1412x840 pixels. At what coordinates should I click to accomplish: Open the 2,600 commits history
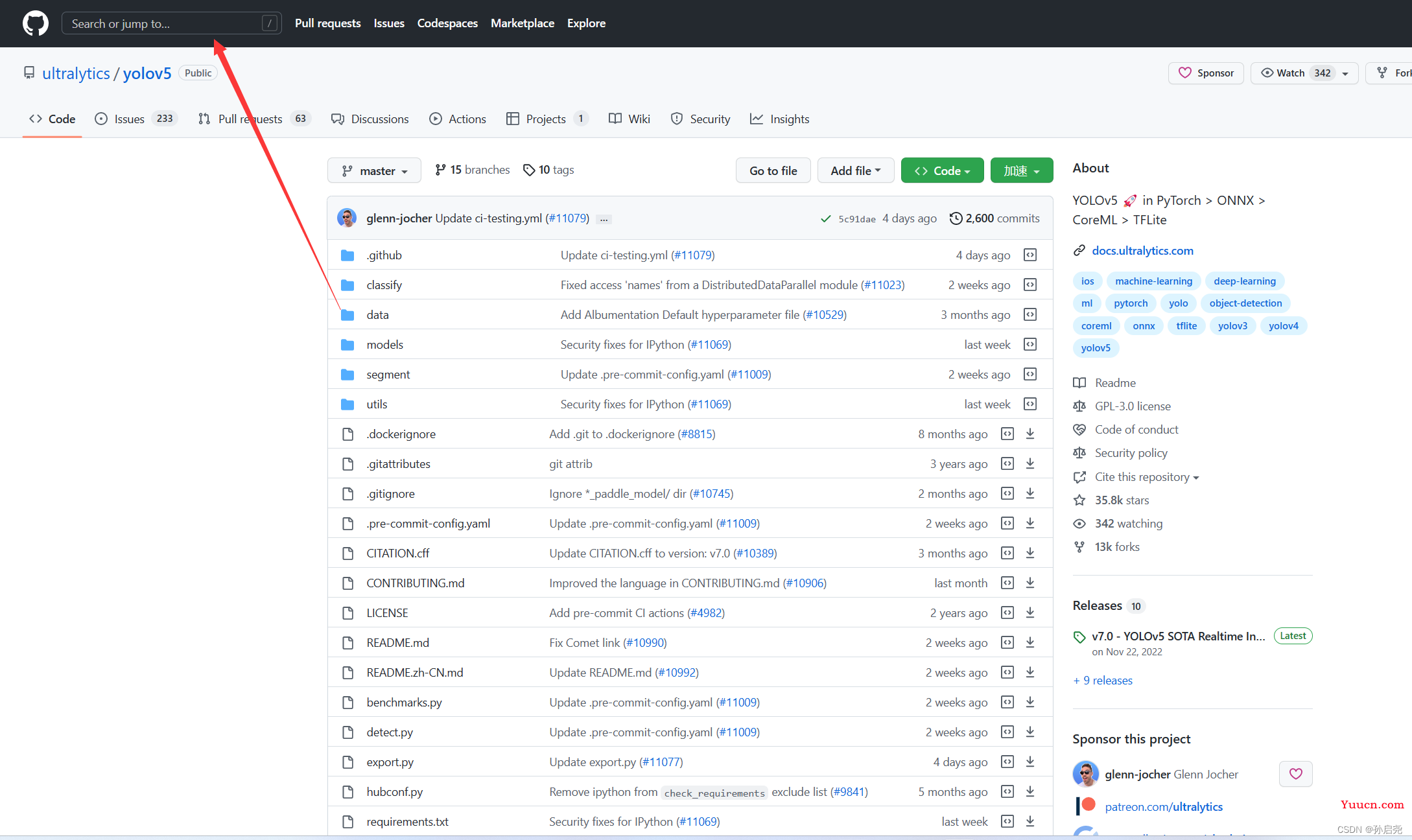coord(994,218)
